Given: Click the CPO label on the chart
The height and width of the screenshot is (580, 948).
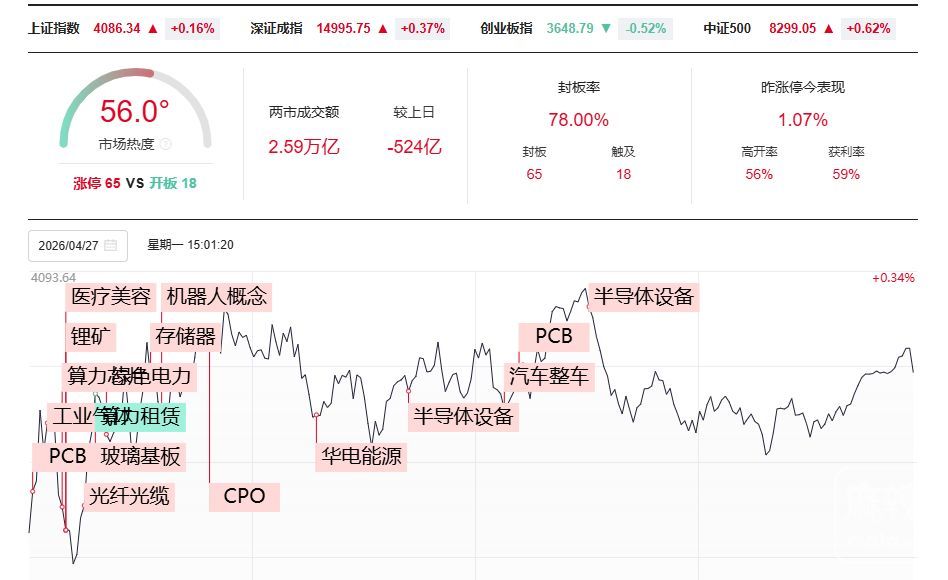Looking at the screenshot, I should pos(244,496).
